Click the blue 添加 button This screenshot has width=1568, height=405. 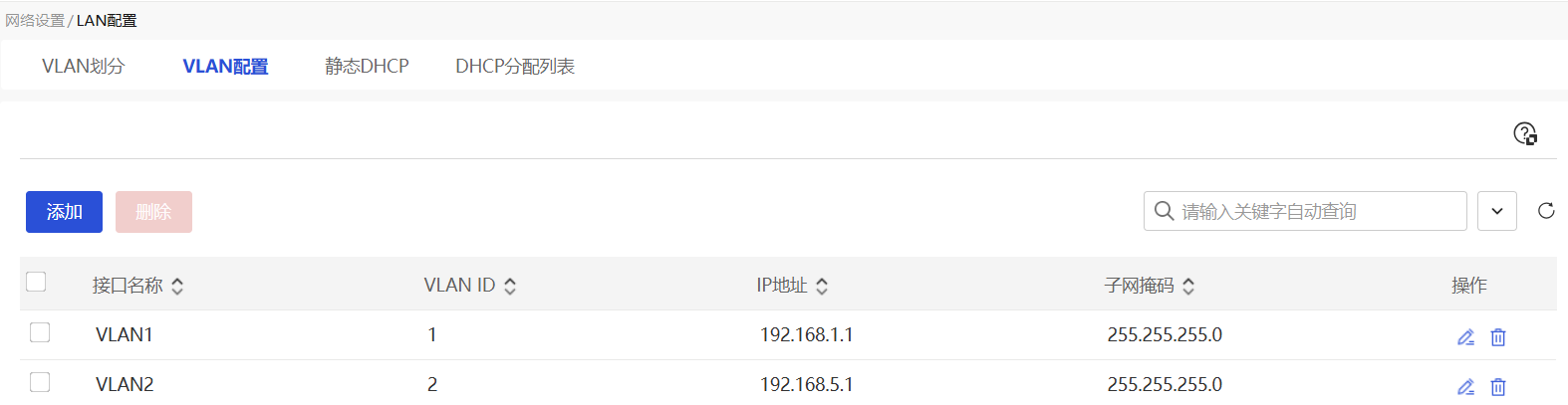pos(64,212)
